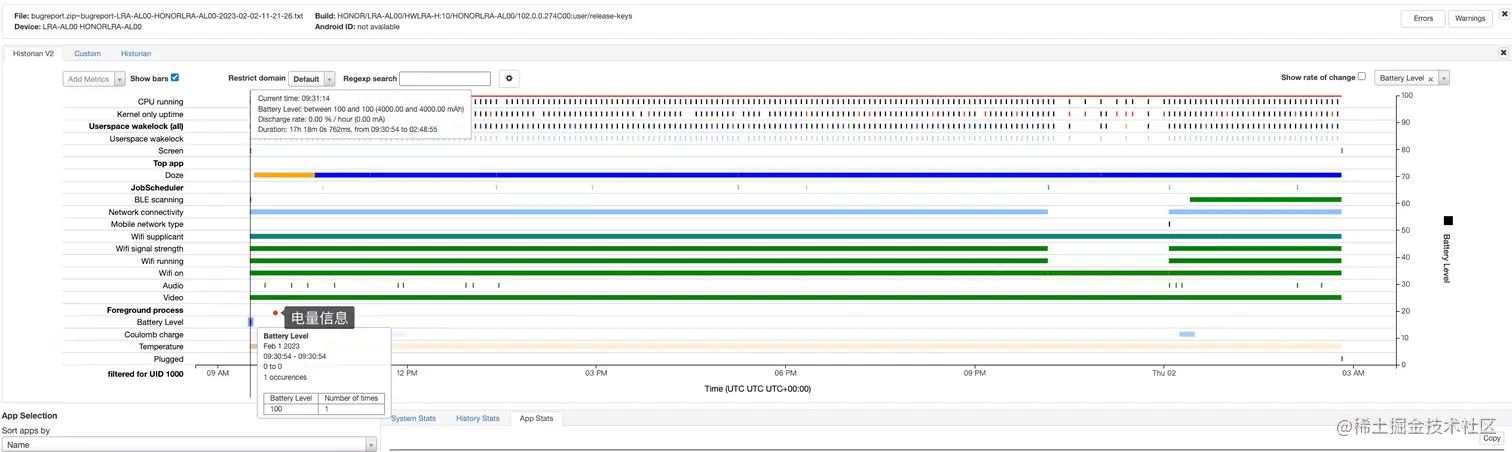The height and width of the screenshot is (452, 1512).
Task: Click the pale orange Temperature bar
Action: click(795, 346)
